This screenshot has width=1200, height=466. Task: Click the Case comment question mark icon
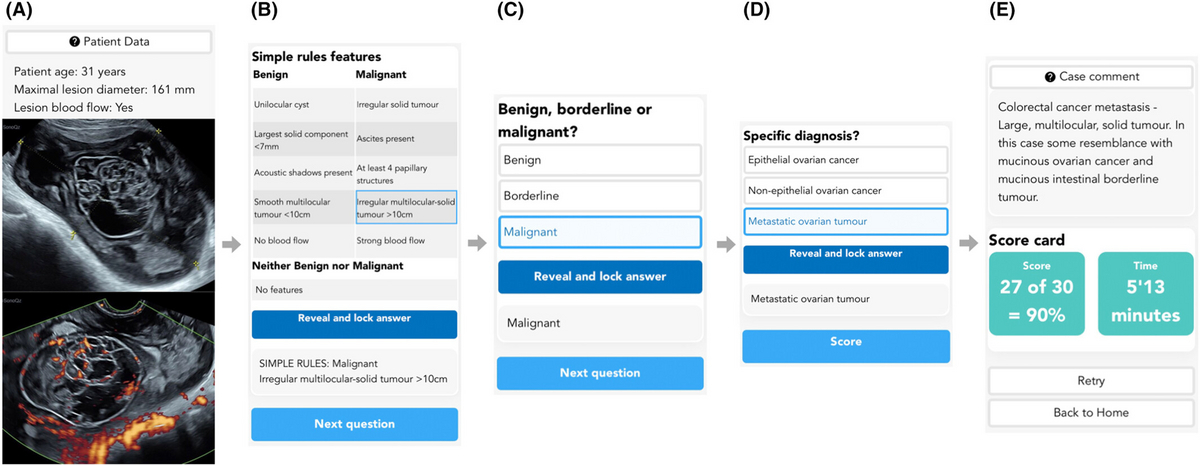point(1049,77)
